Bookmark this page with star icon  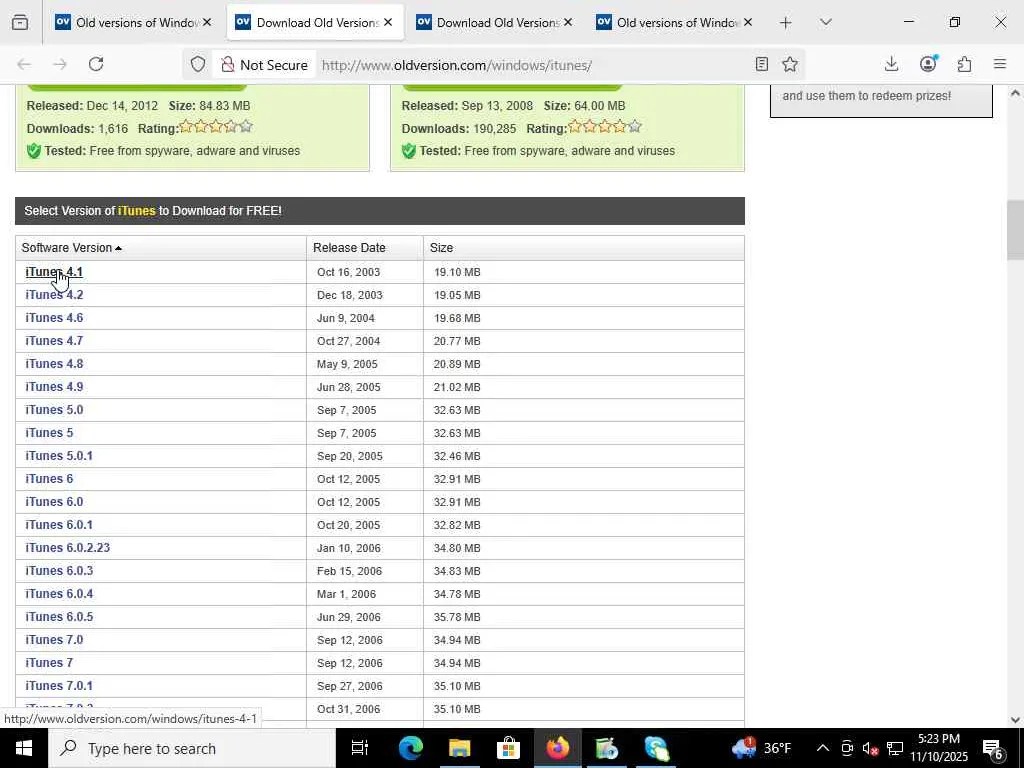pyautogui.click(x=790, y=64)
